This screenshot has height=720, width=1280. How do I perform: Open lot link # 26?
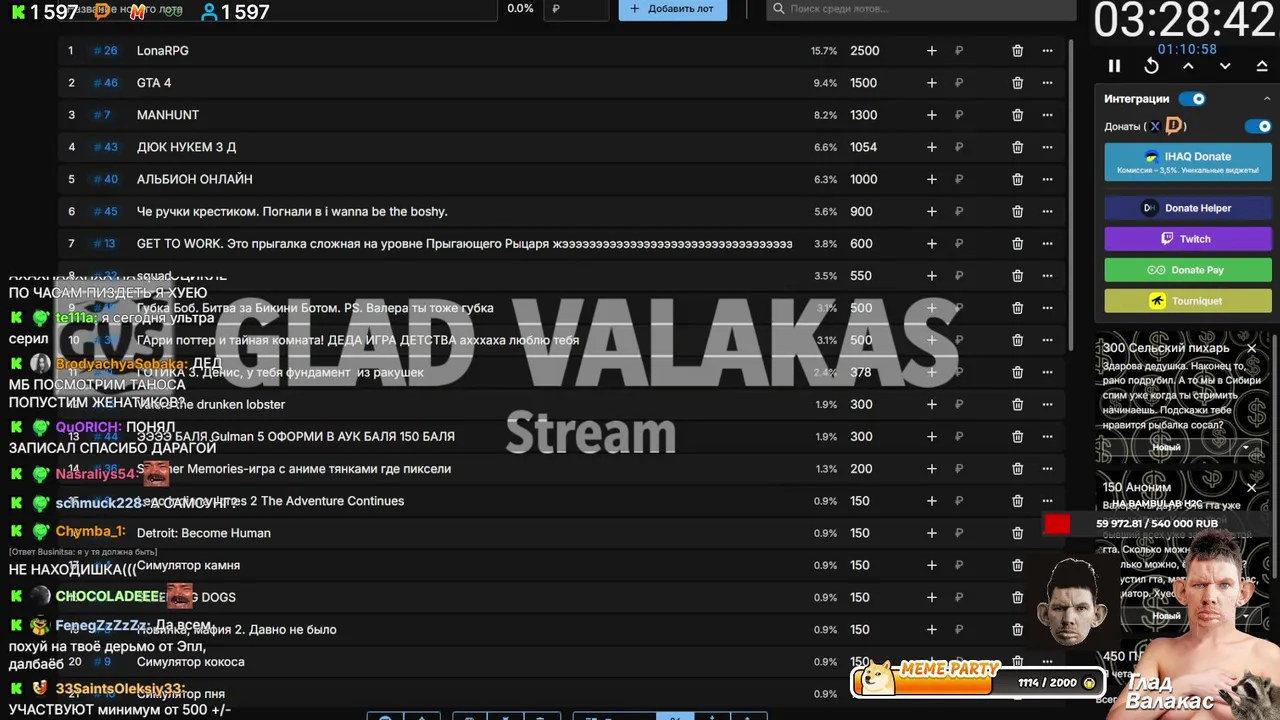pyautogui.click(x=105, y=50)
